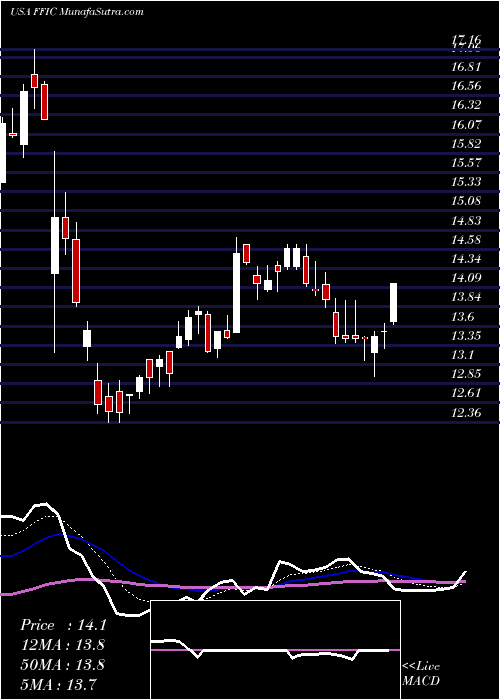This screenshot has height=700, width=500.
Task: Click the 13.84 price axis label
Action: [466, 297]
